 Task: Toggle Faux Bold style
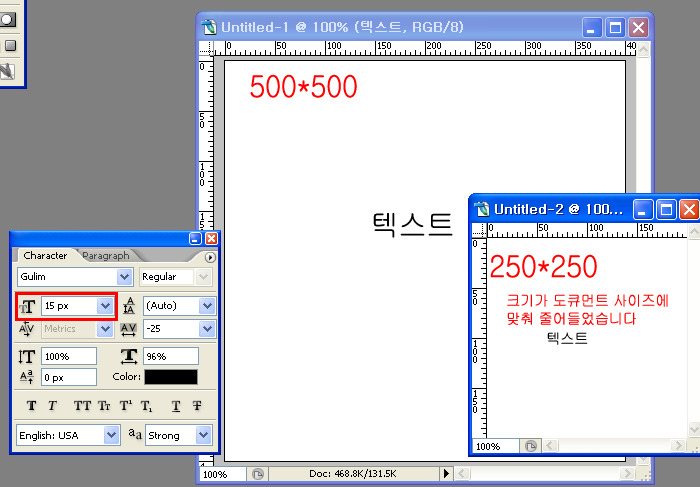(x=31, y=405)
